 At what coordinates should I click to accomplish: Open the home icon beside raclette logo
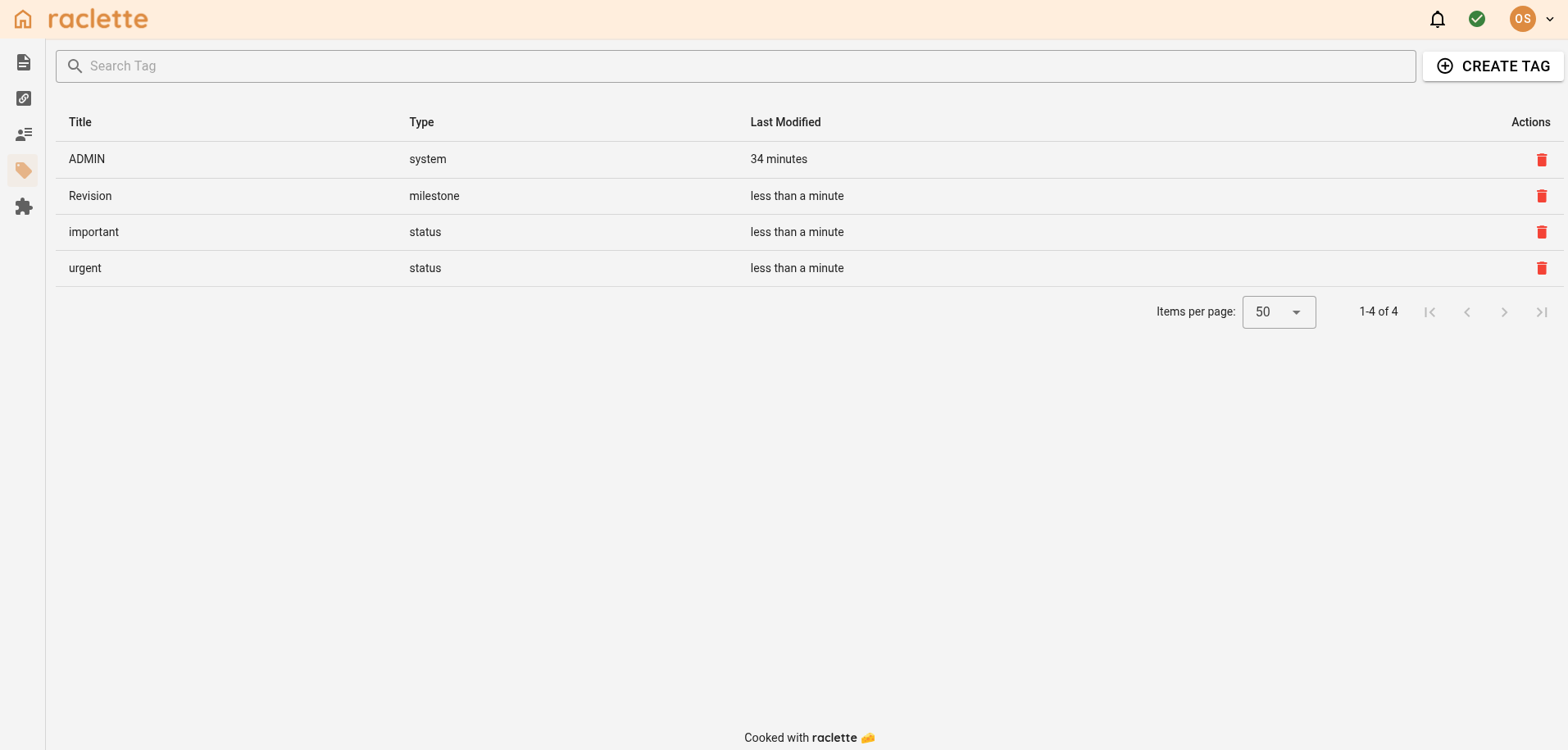(x=23, y=19)
